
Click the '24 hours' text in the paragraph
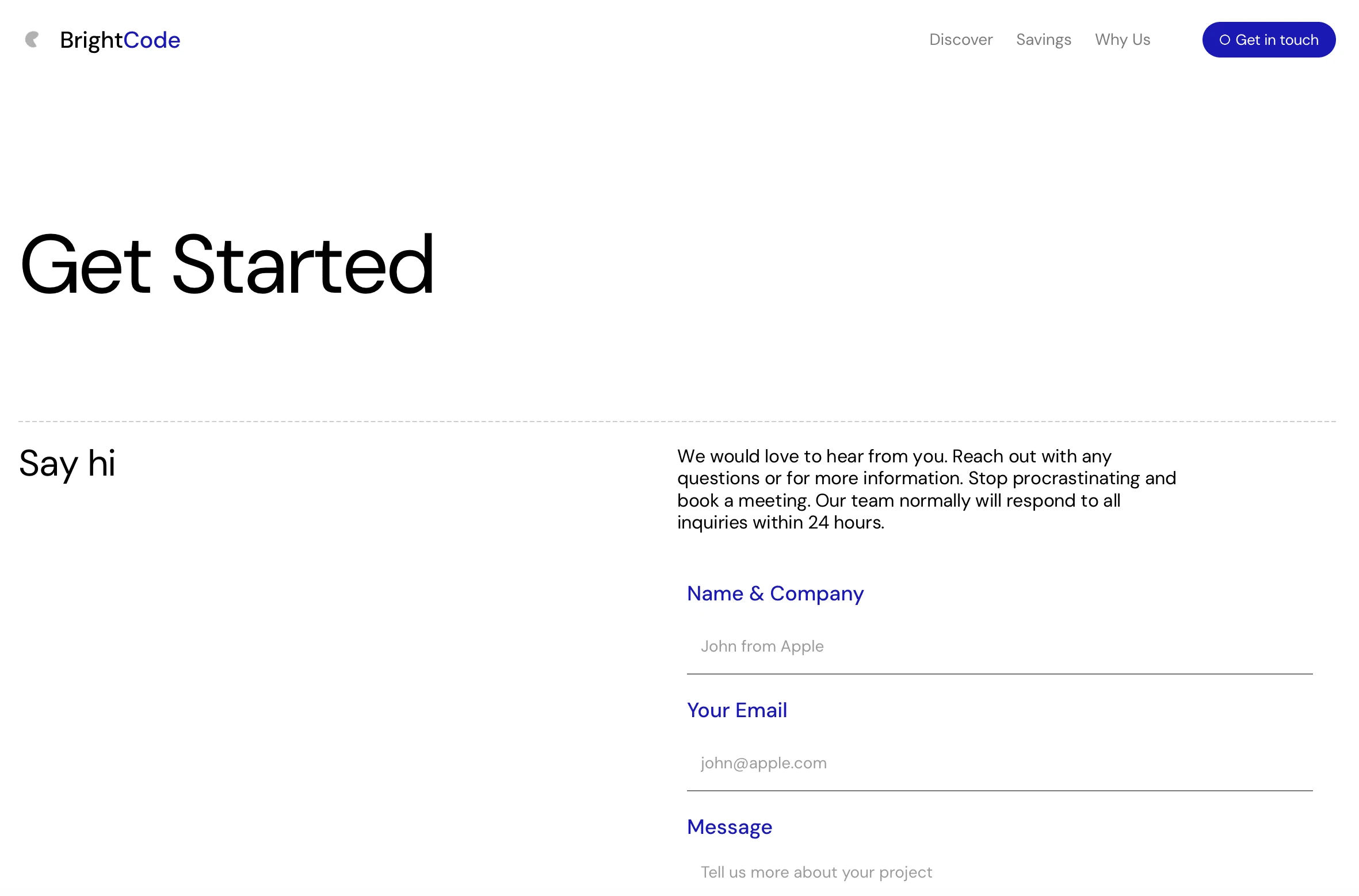point(845,523)
